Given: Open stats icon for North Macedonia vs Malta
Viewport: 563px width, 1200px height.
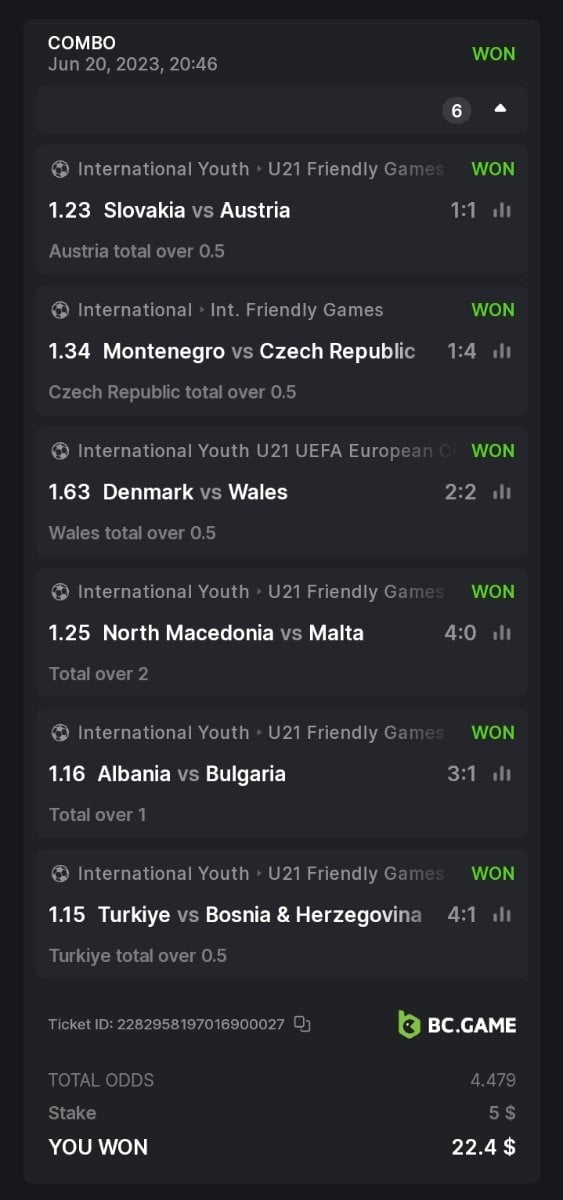Looking at the screenshot, I should 502,633.
